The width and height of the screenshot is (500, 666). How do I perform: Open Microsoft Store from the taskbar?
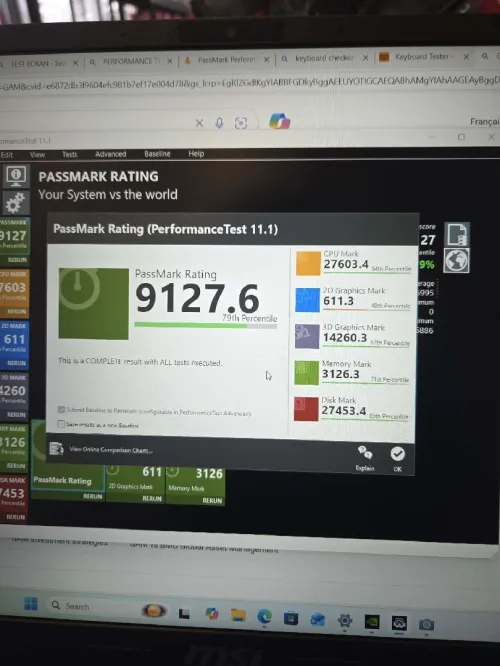pyautogui.click(x=291, y=618)
